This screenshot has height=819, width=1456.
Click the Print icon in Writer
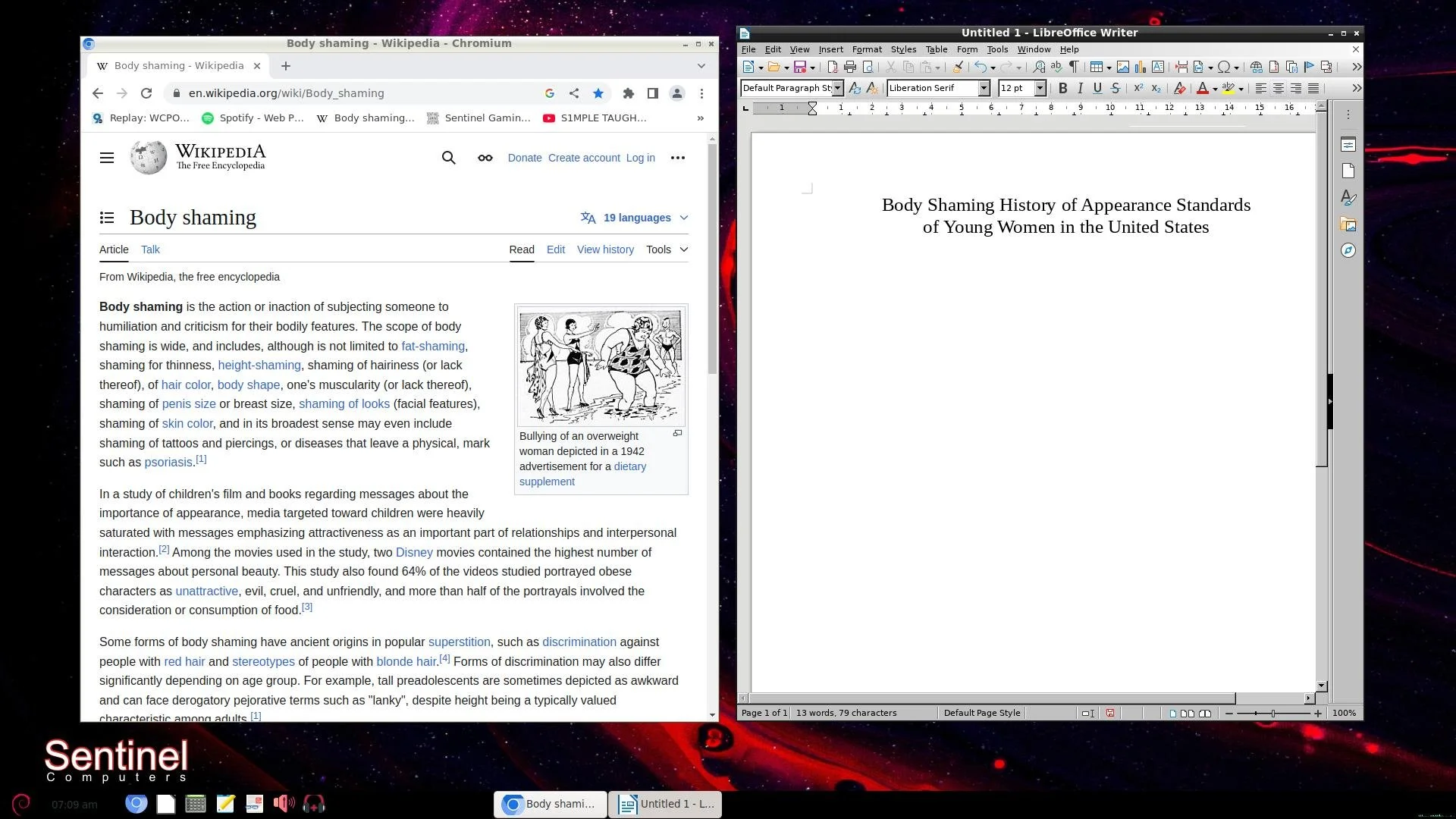point(850,67)
